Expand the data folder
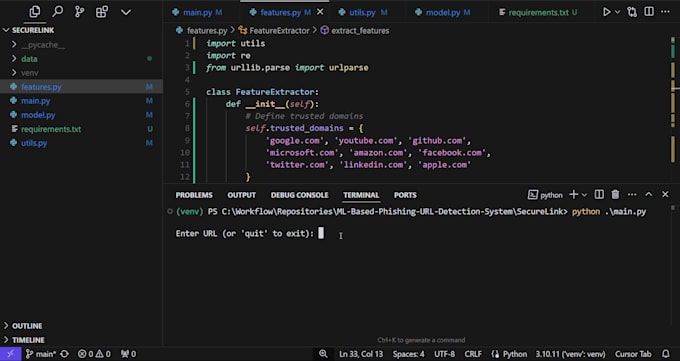This screenshot has height=361, width=680. click(29, 59)
